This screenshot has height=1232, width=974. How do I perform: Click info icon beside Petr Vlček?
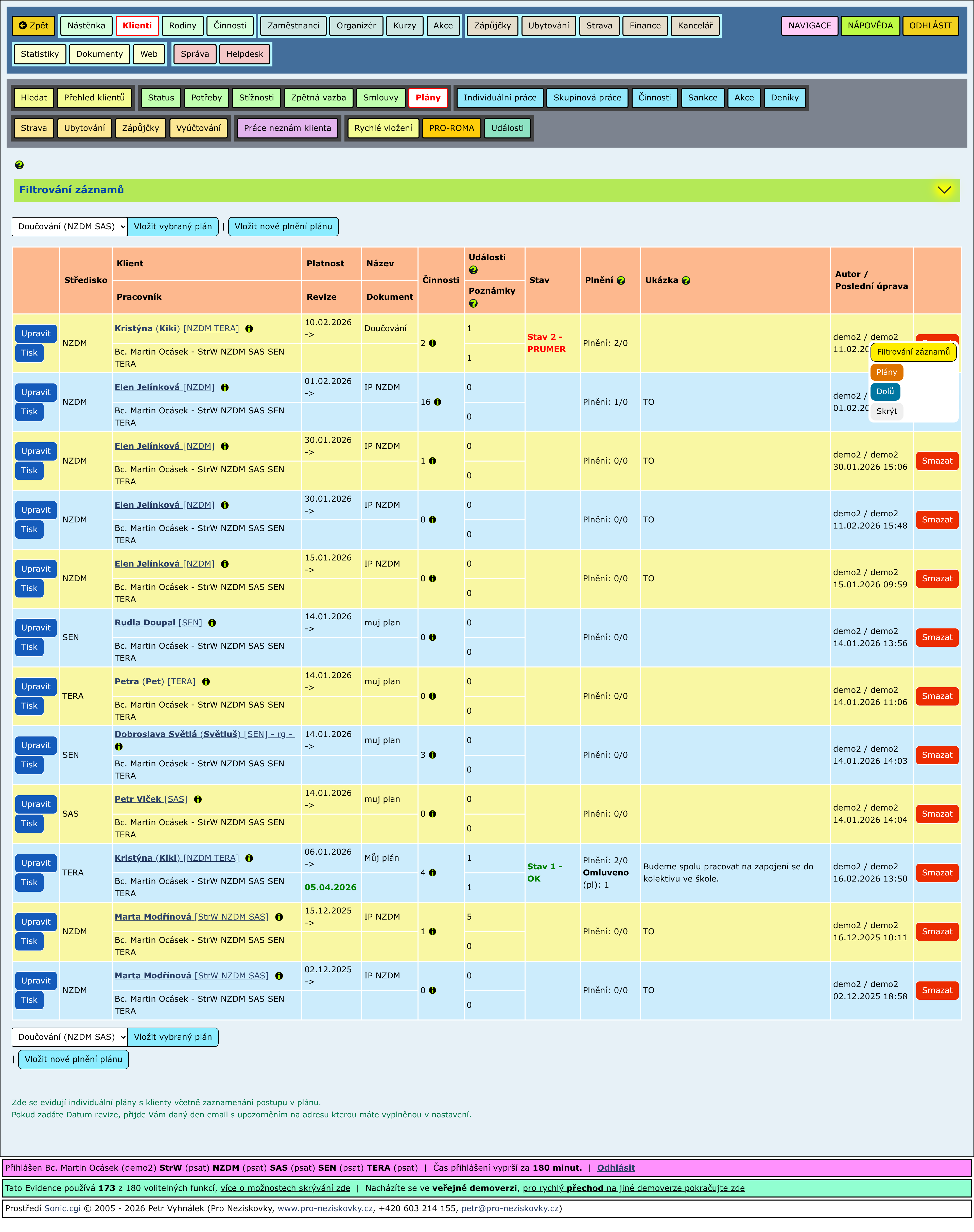pos(198,799)
